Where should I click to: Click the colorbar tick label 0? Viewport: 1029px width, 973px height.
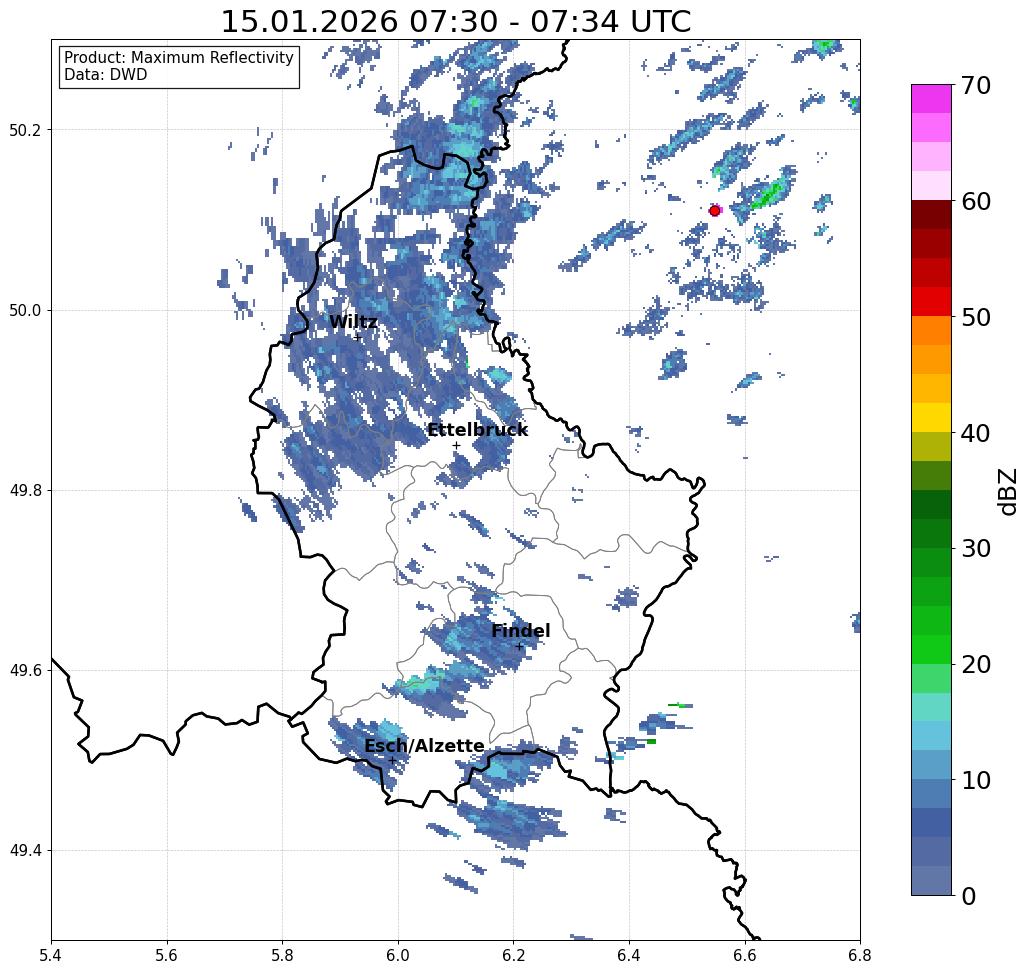tap(969, 896)
